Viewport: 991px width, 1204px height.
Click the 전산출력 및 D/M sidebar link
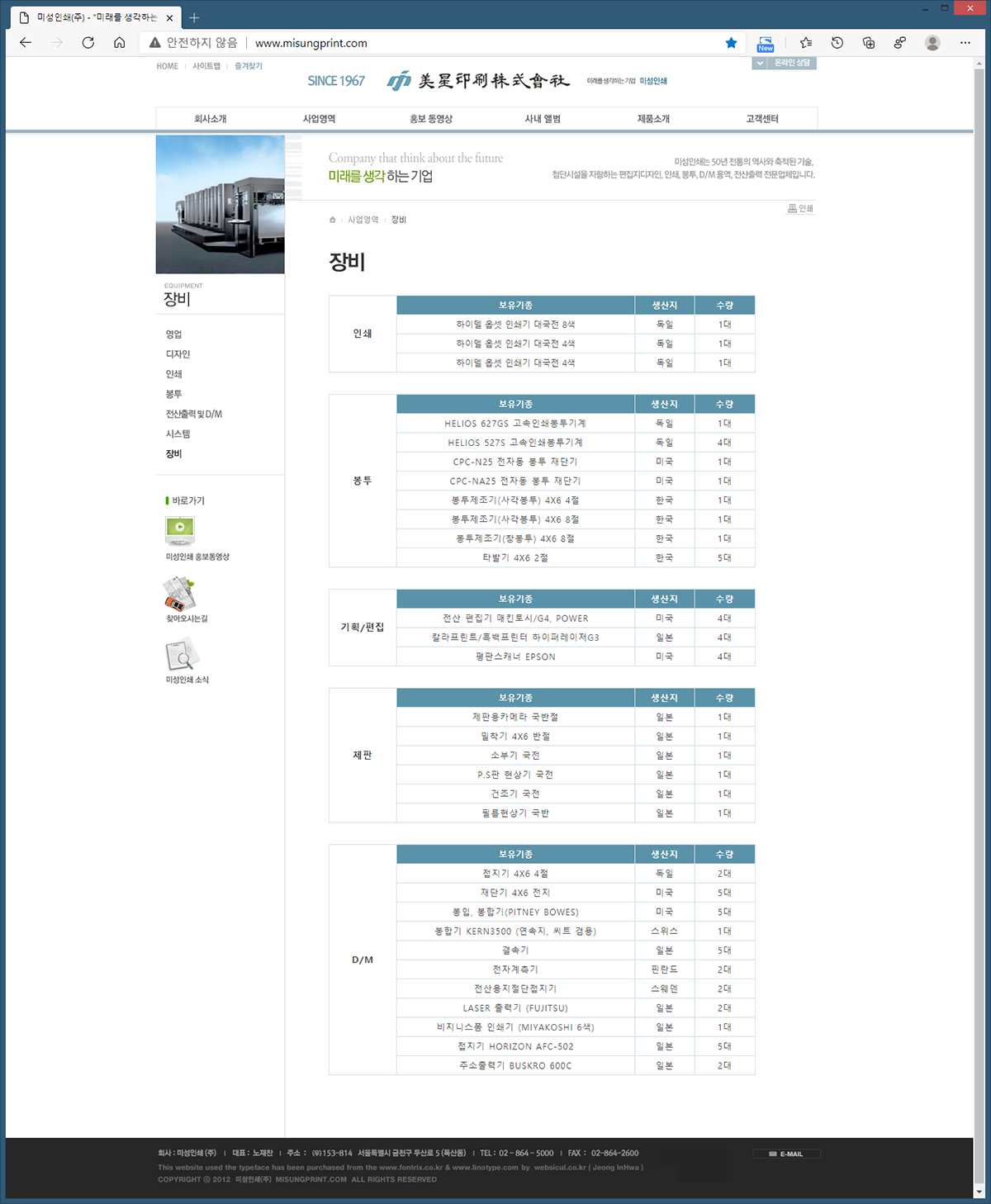coord(194,414)
